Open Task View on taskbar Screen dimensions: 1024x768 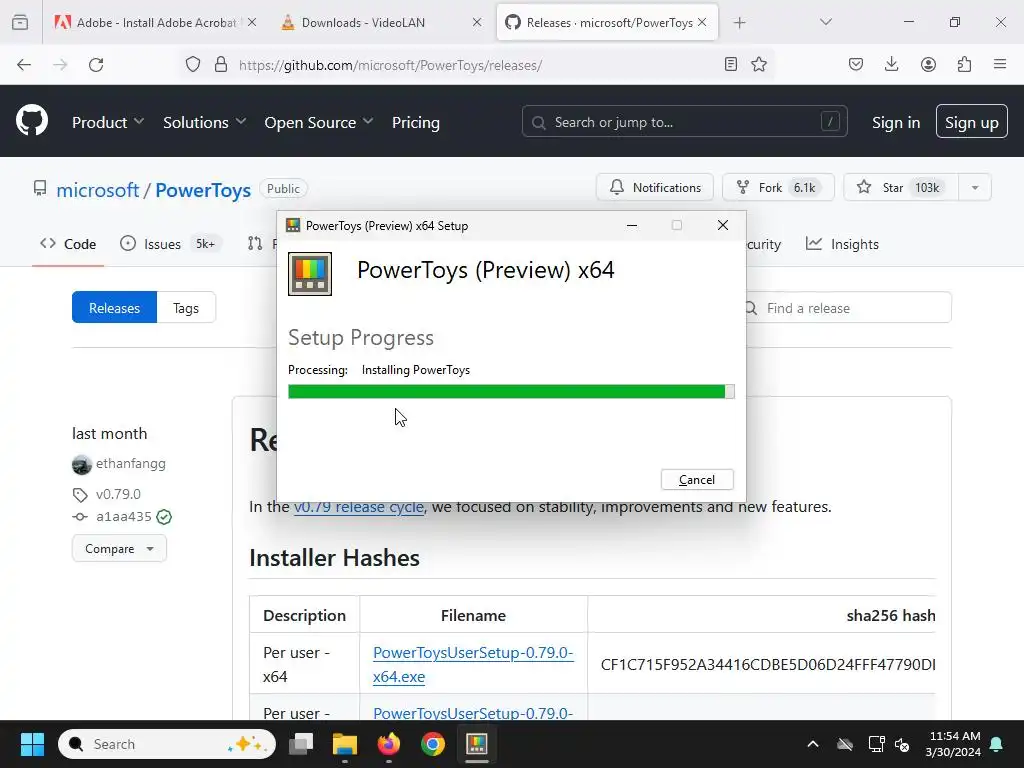coord(301,744)
